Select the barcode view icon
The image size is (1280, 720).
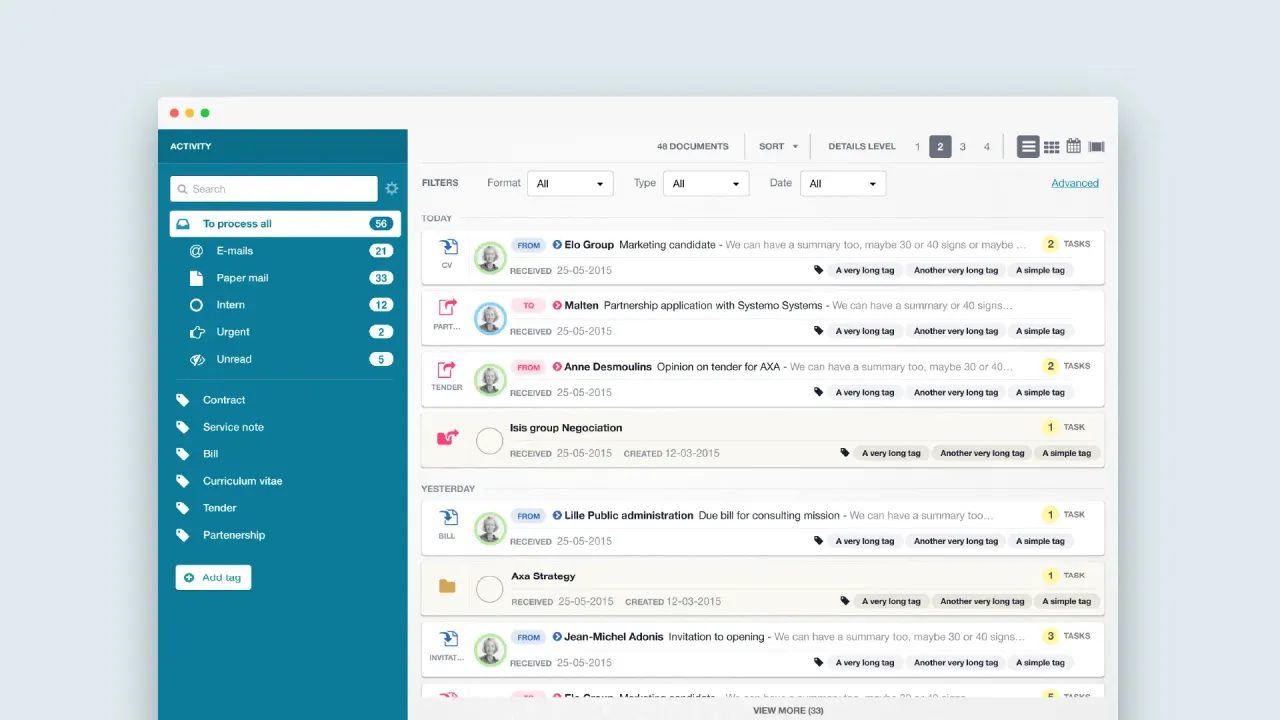click(x=1096, y=147)
